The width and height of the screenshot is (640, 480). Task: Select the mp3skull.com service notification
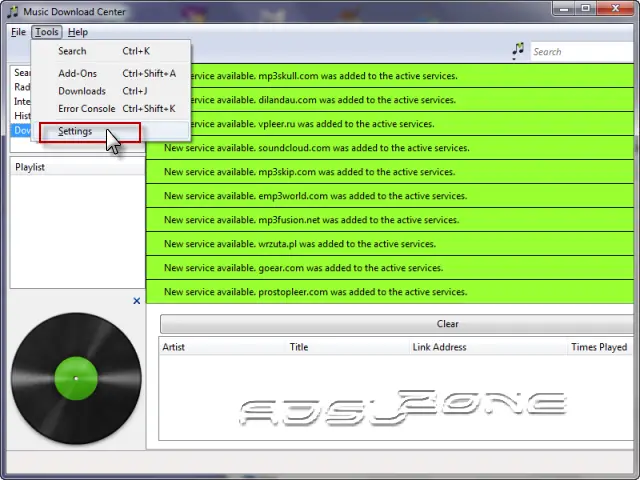coord(390,76)
